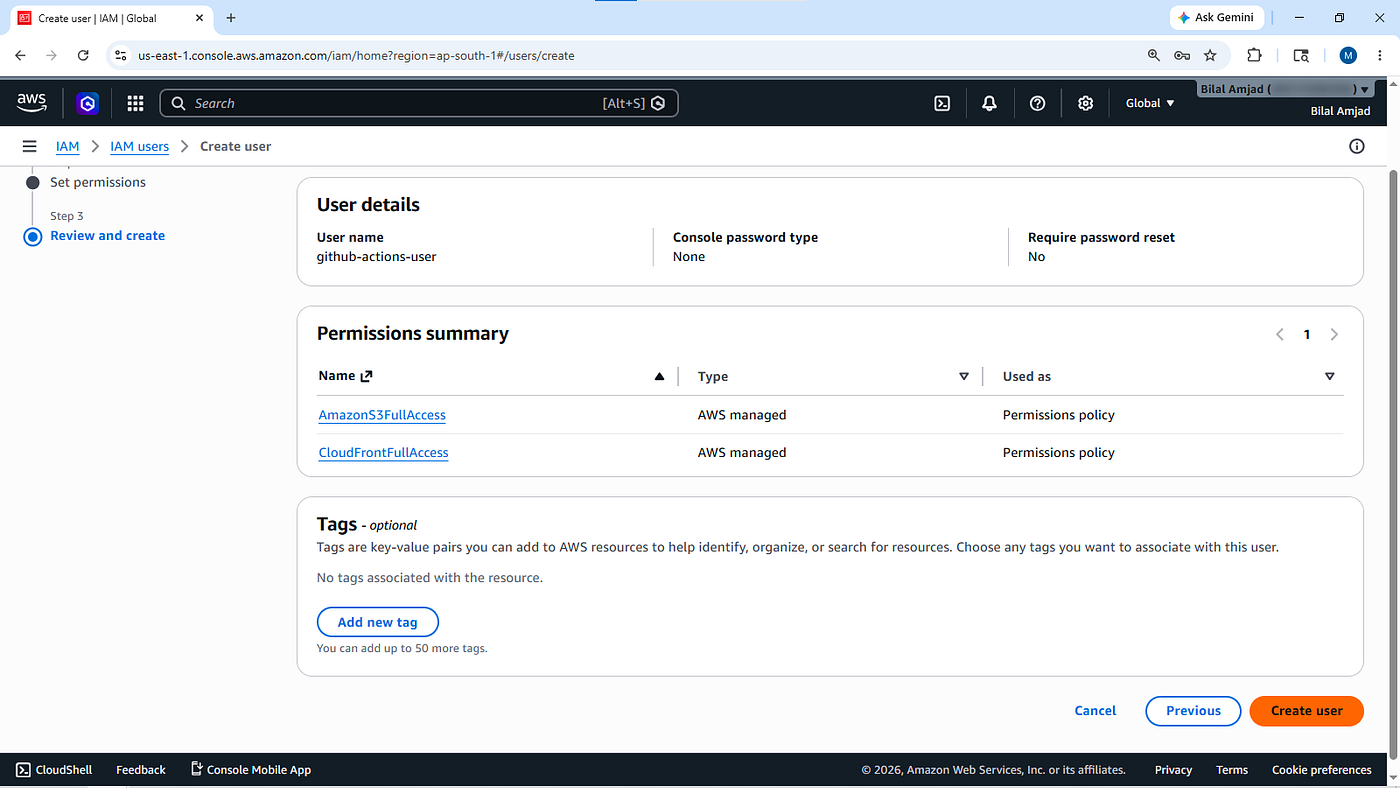
Task: Navigate to IAM breadcrumb
Action: 67,146
